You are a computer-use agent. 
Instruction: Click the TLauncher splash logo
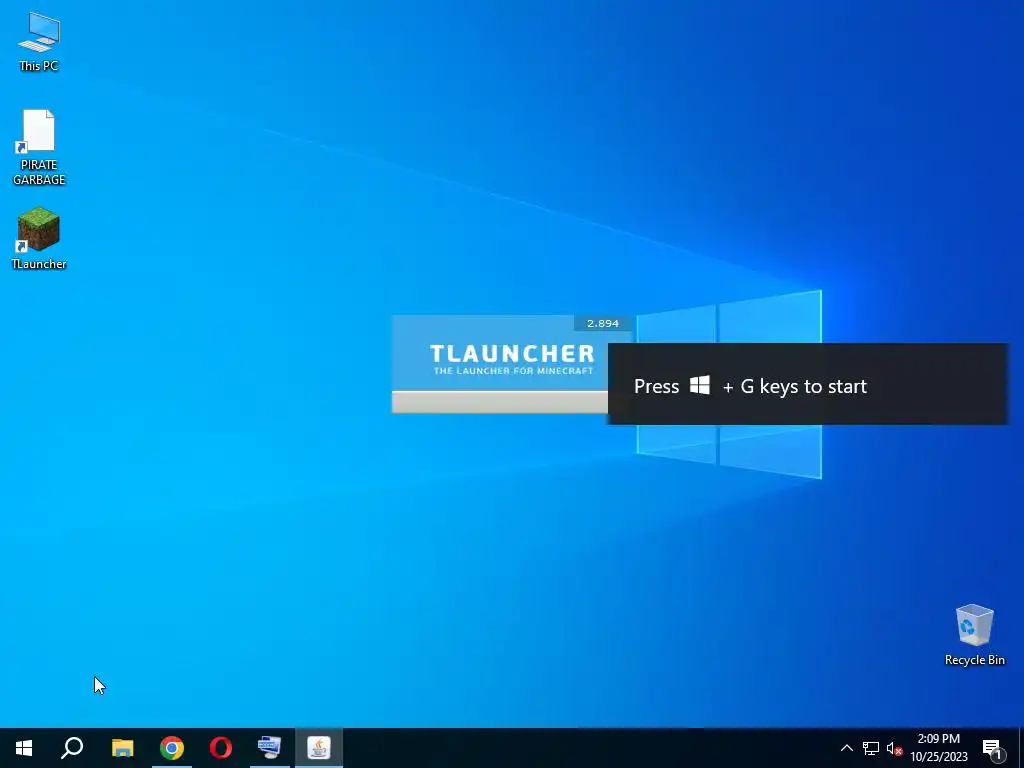pos(512,359)
